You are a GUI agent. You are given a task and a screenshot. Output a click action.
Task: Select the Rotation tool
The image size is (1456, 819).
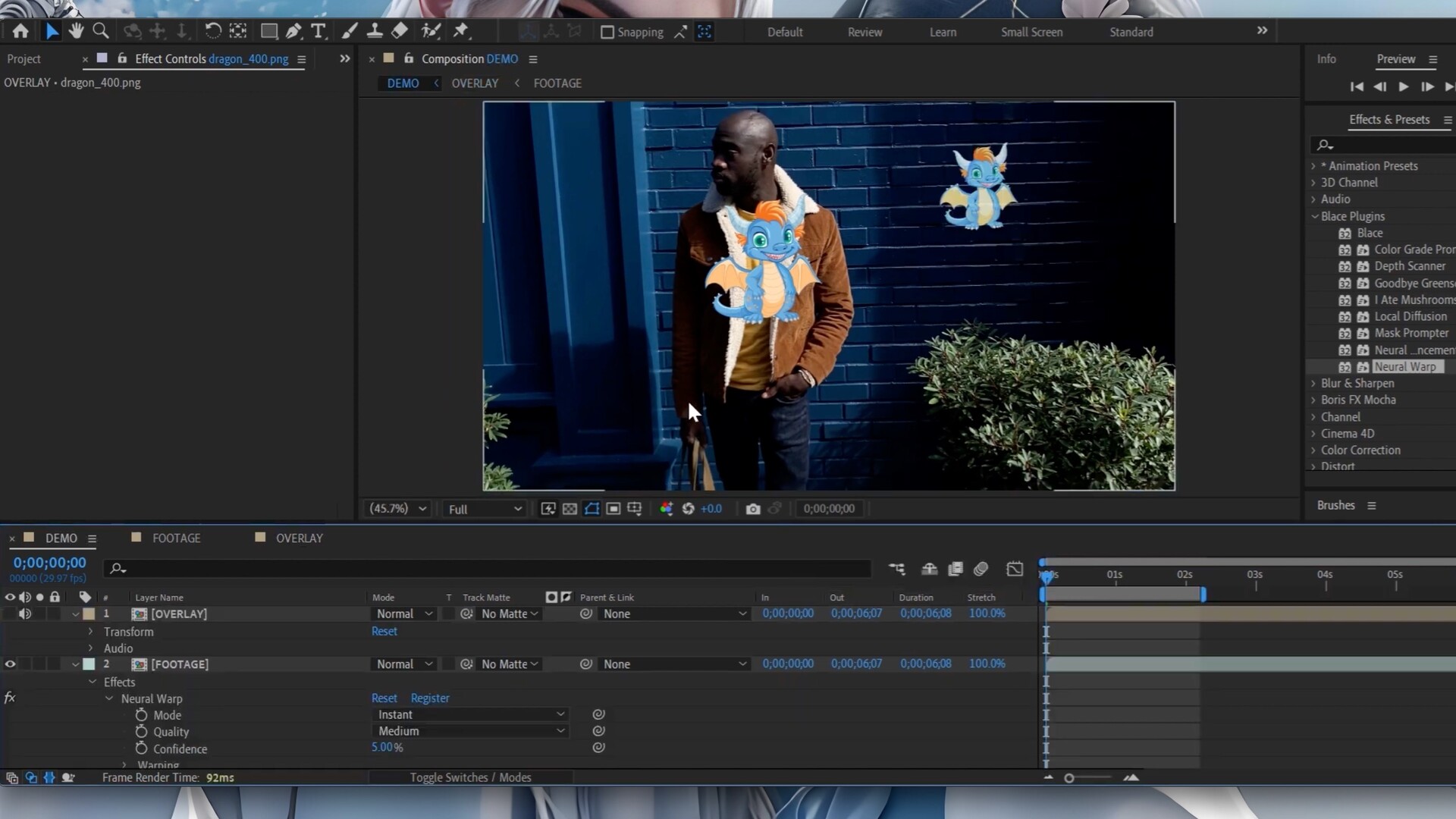coord(213,31)
